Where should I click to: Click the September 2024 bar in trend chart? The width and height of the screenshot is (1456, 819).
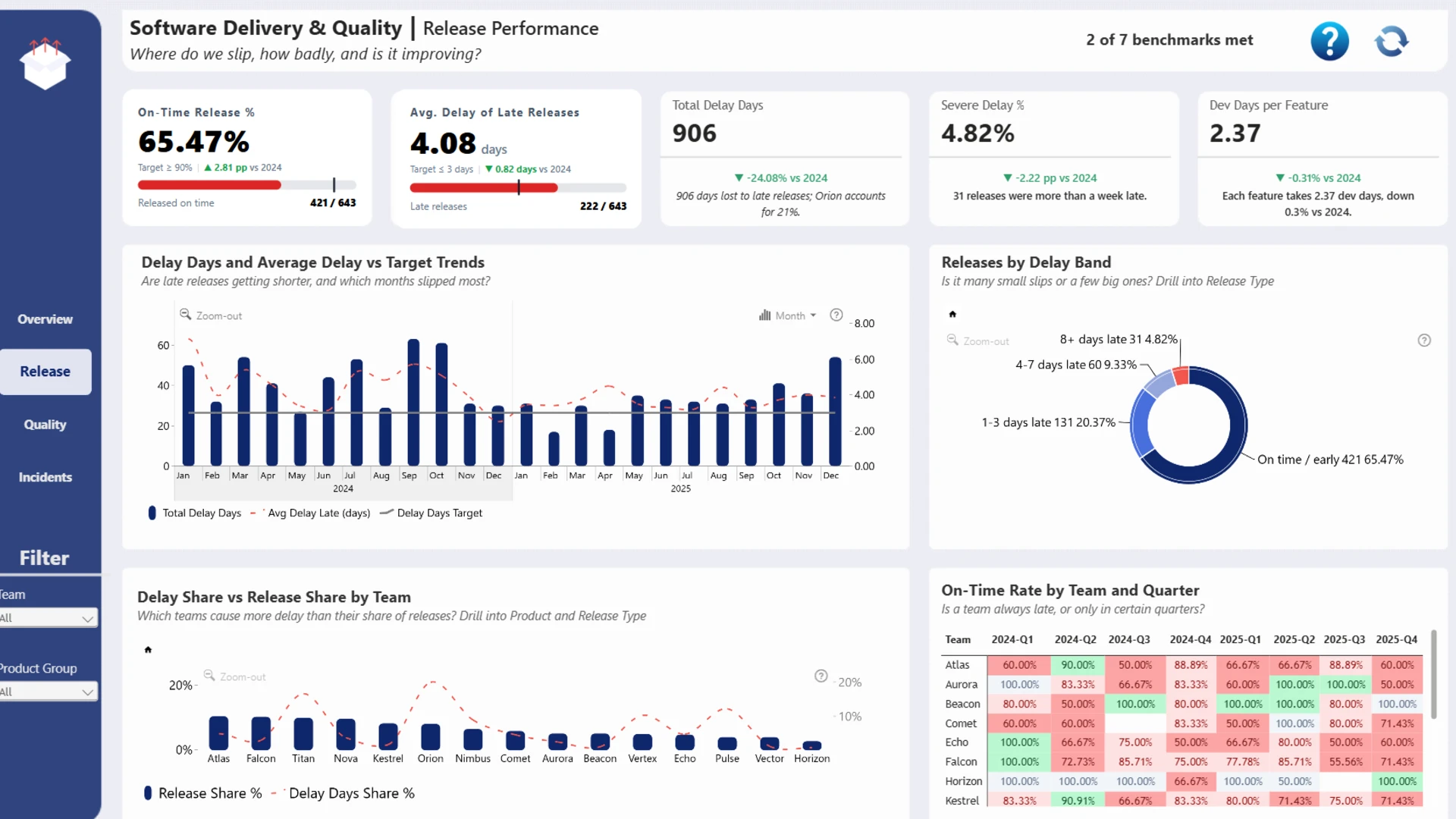[413, 403]
